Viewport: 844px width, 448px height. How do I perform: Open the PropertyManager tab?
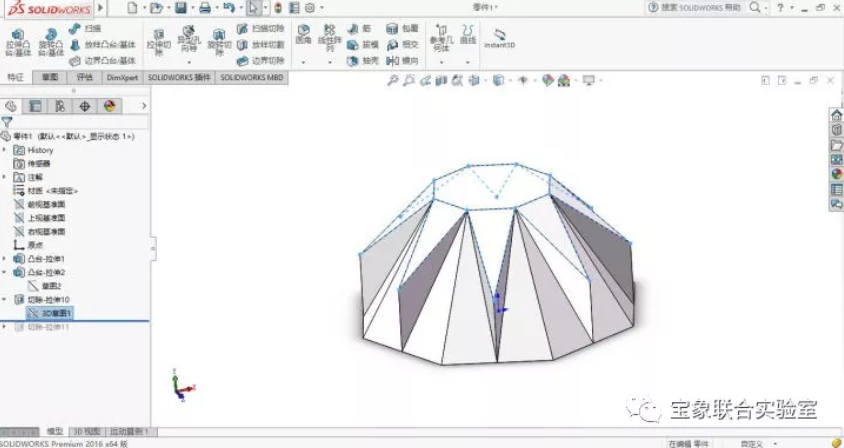point(35,106)
